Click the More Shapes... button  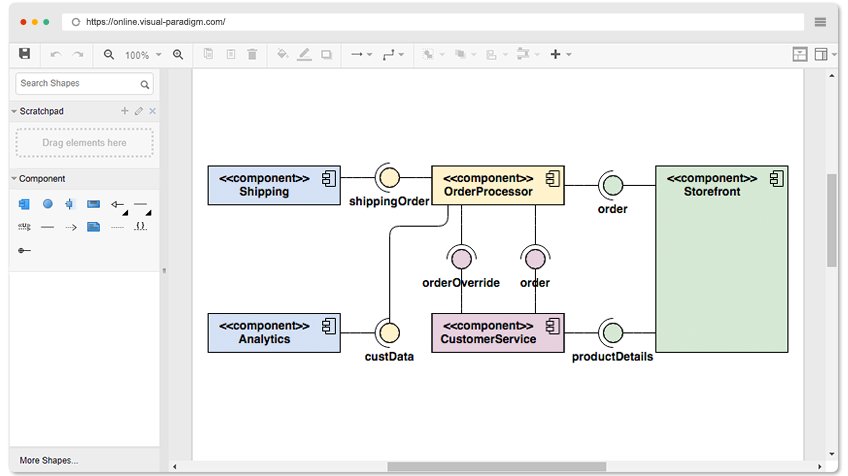tap(49, 460)
